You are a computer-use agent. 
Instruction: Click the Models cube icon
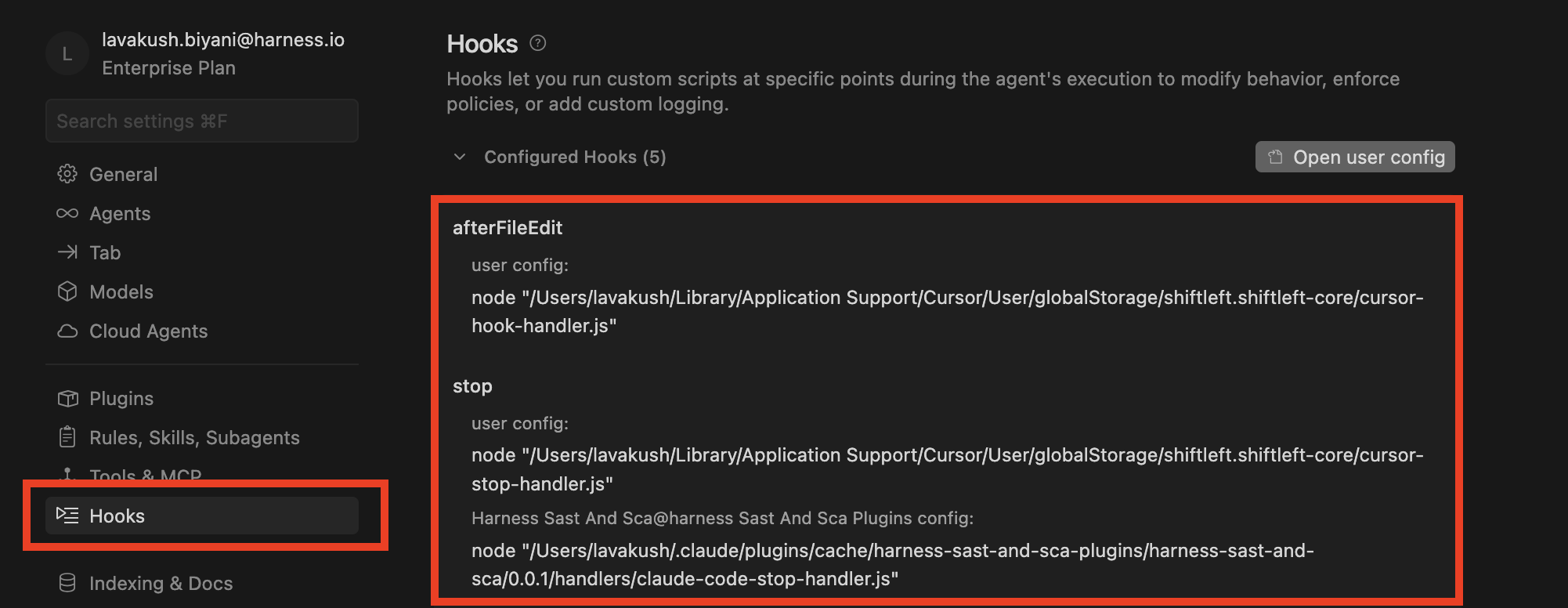(67, 291)
